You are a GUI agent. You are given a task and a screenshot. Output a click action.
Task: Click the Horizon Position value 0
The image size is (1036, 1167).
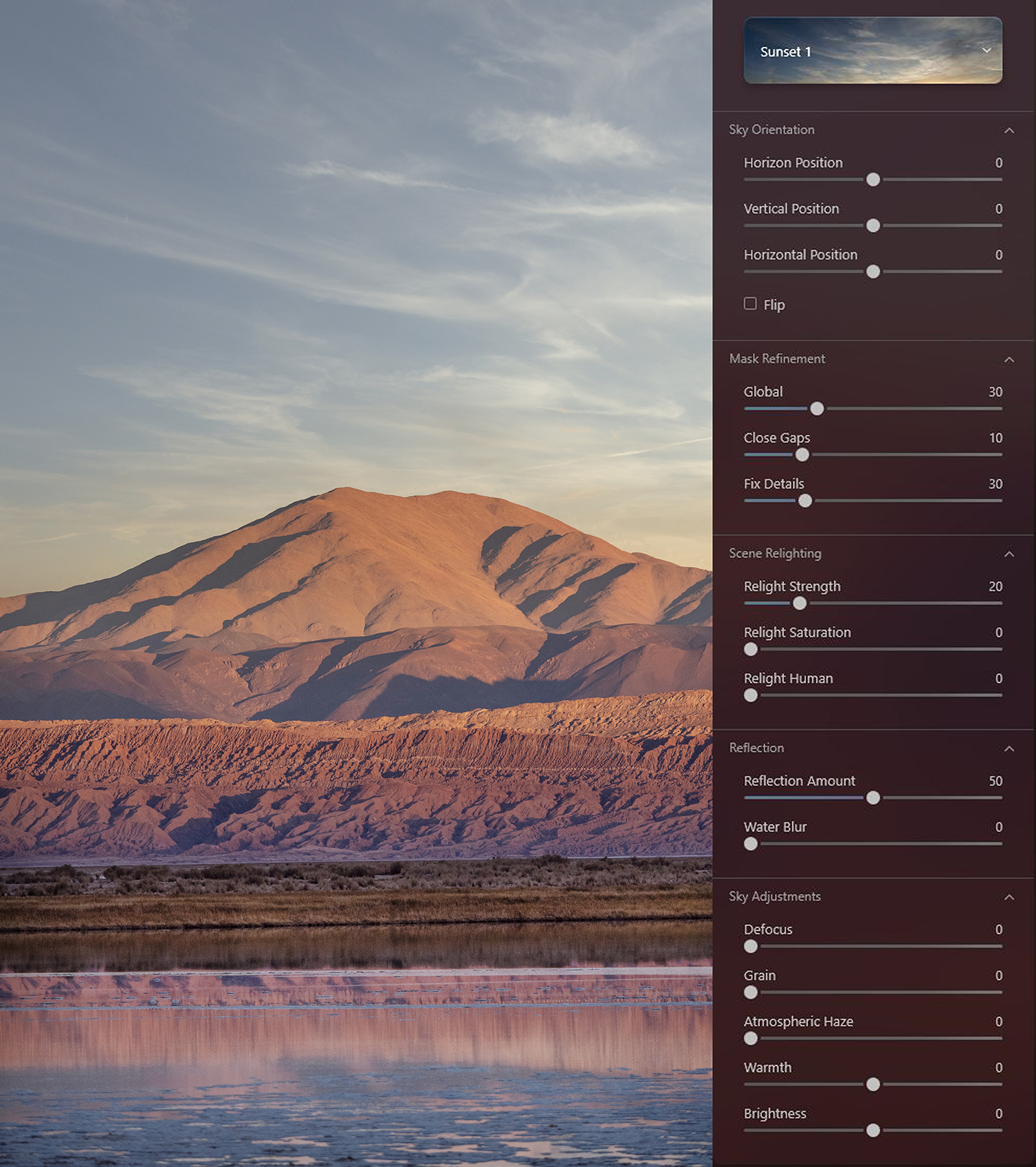pyautogui.click(x=999, y=163)
